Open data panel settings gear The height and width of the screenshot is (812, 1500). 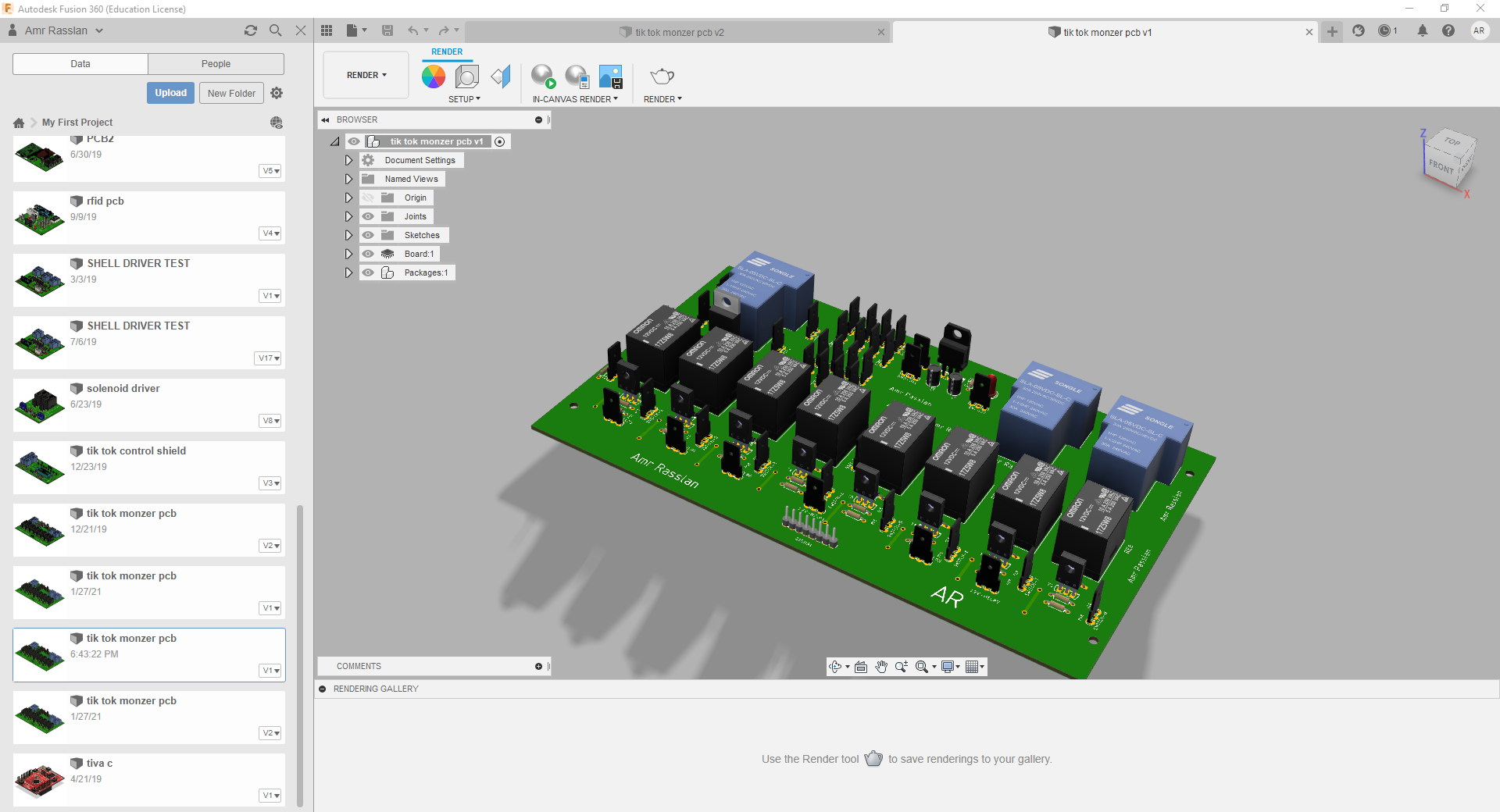pos(277,93)
